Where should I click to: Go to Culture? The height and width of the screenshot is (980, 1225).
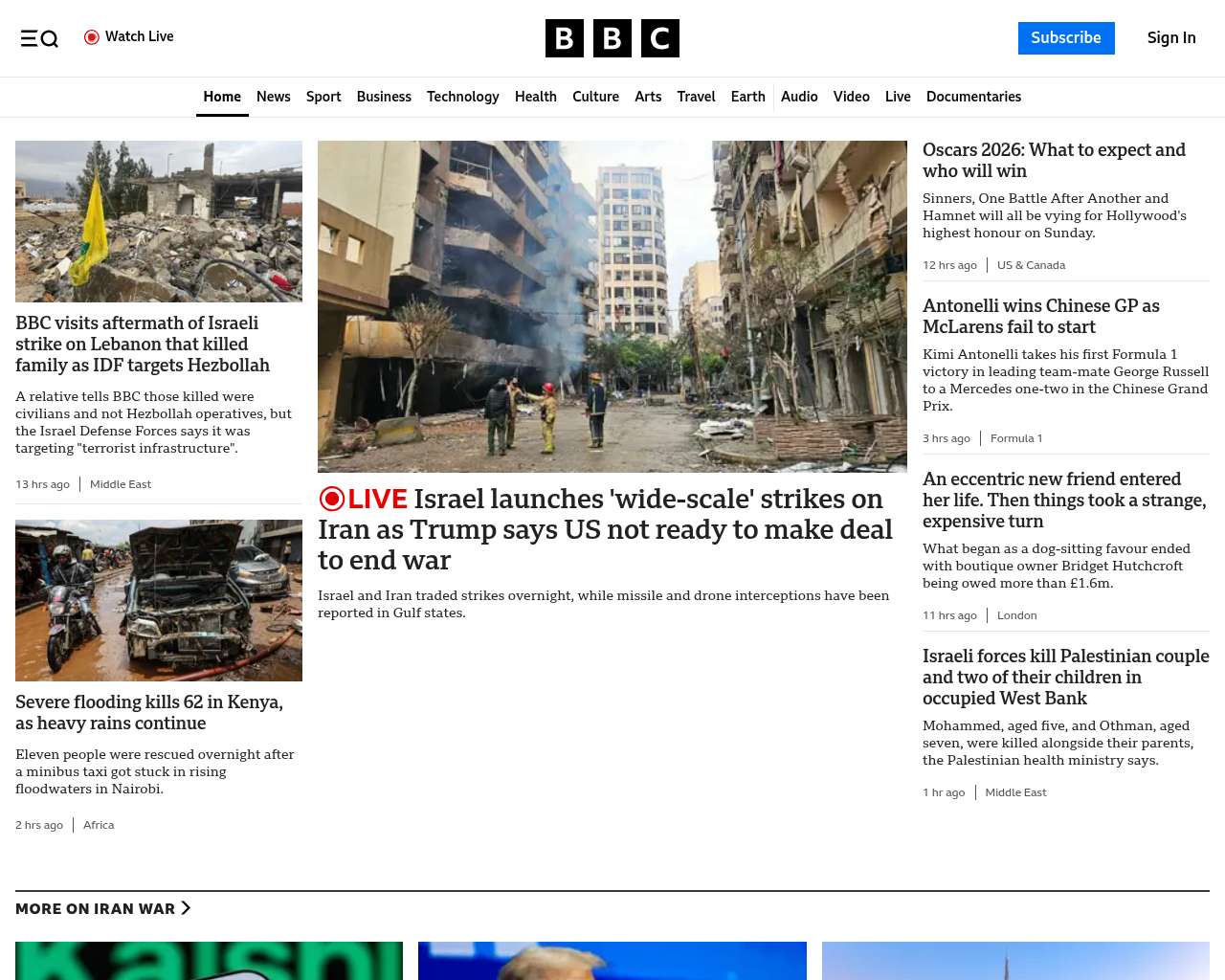[x=595, y=97]
